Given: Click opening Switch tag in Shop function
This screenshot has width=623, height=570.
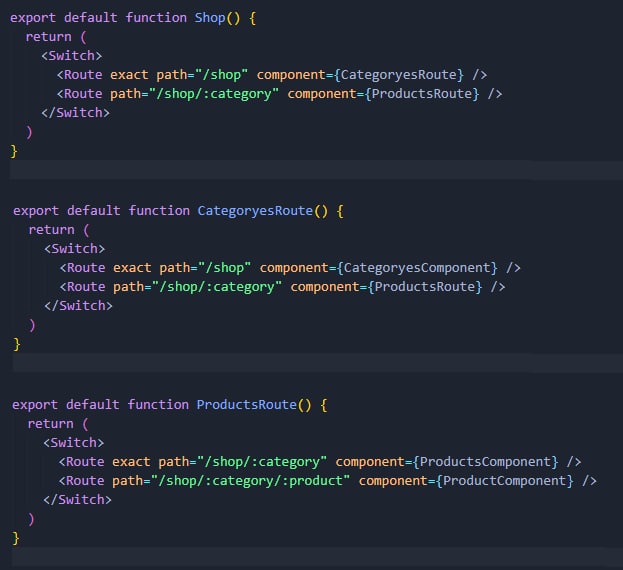Looking at the screenshot, I should (x=72, y=56).
